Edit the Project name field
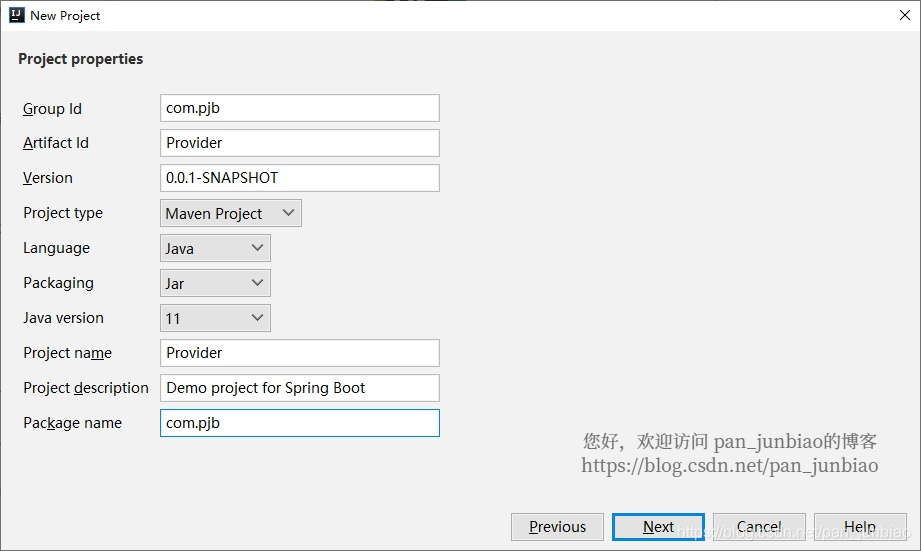Viewport: 921px width, 551px height. tap(300, 353)
